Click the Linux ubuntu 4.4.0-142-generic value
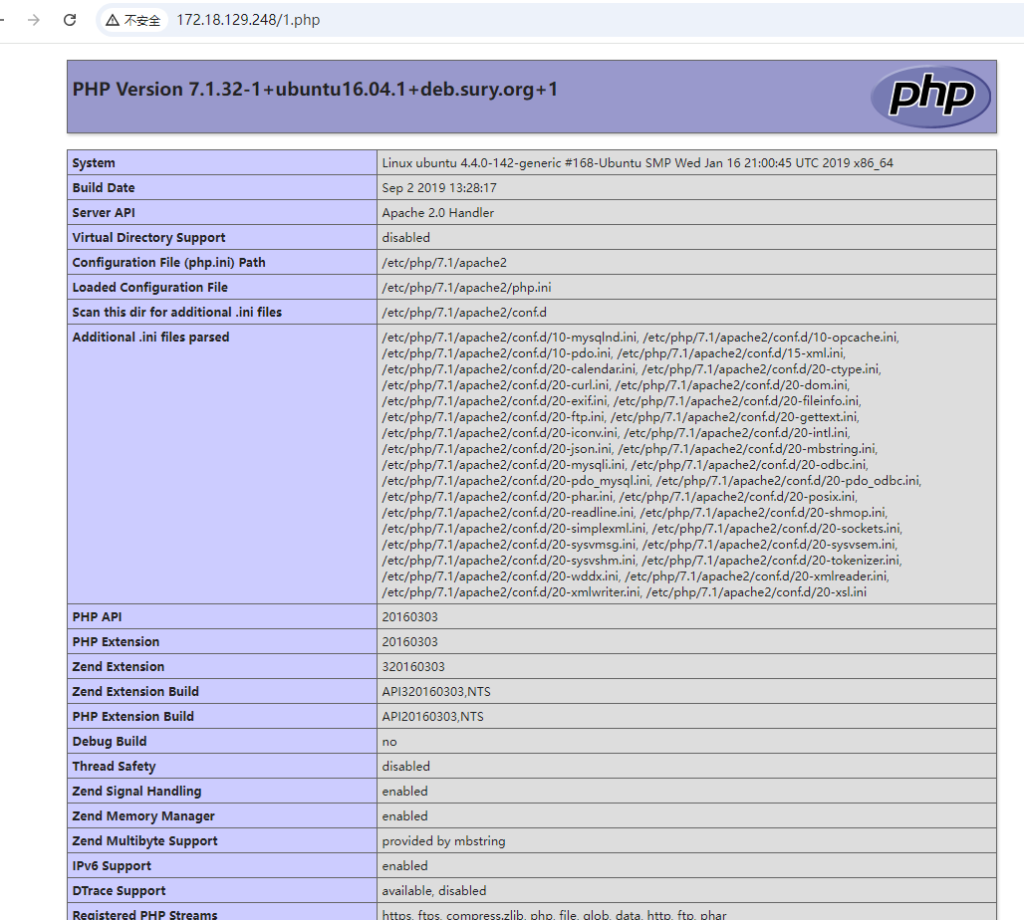This screenshot has height=920, width=1024. tap(637, 163)
